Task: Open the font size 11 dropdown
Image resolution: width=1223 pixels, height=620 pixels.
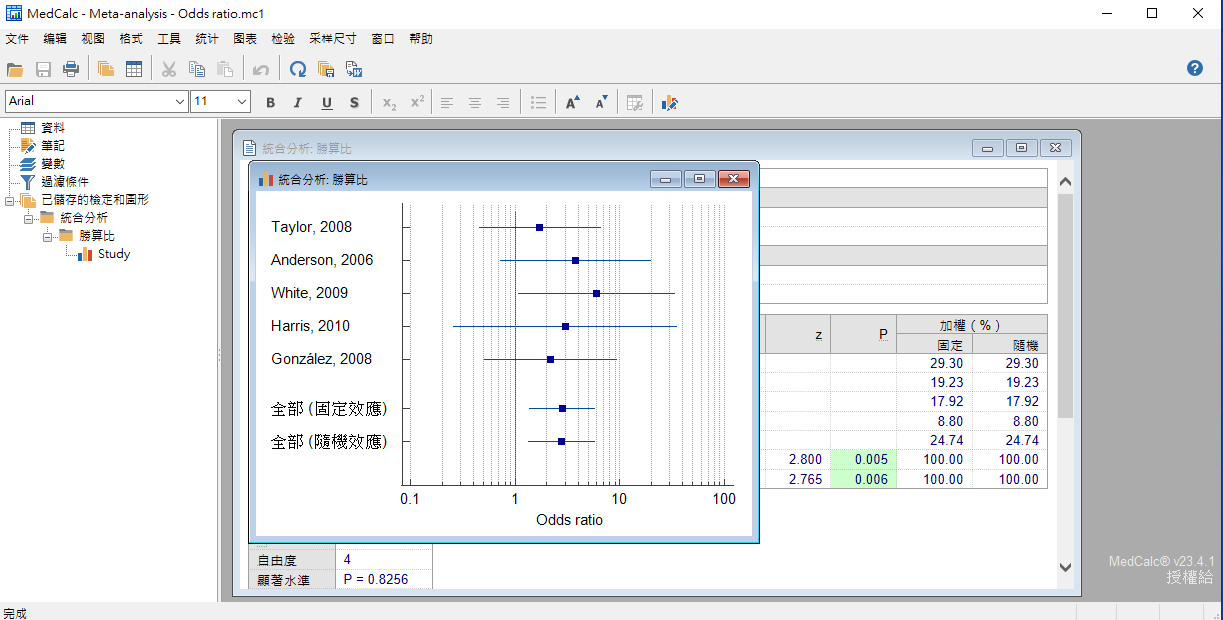Action: pyautogui.click(x=242, y=101)
